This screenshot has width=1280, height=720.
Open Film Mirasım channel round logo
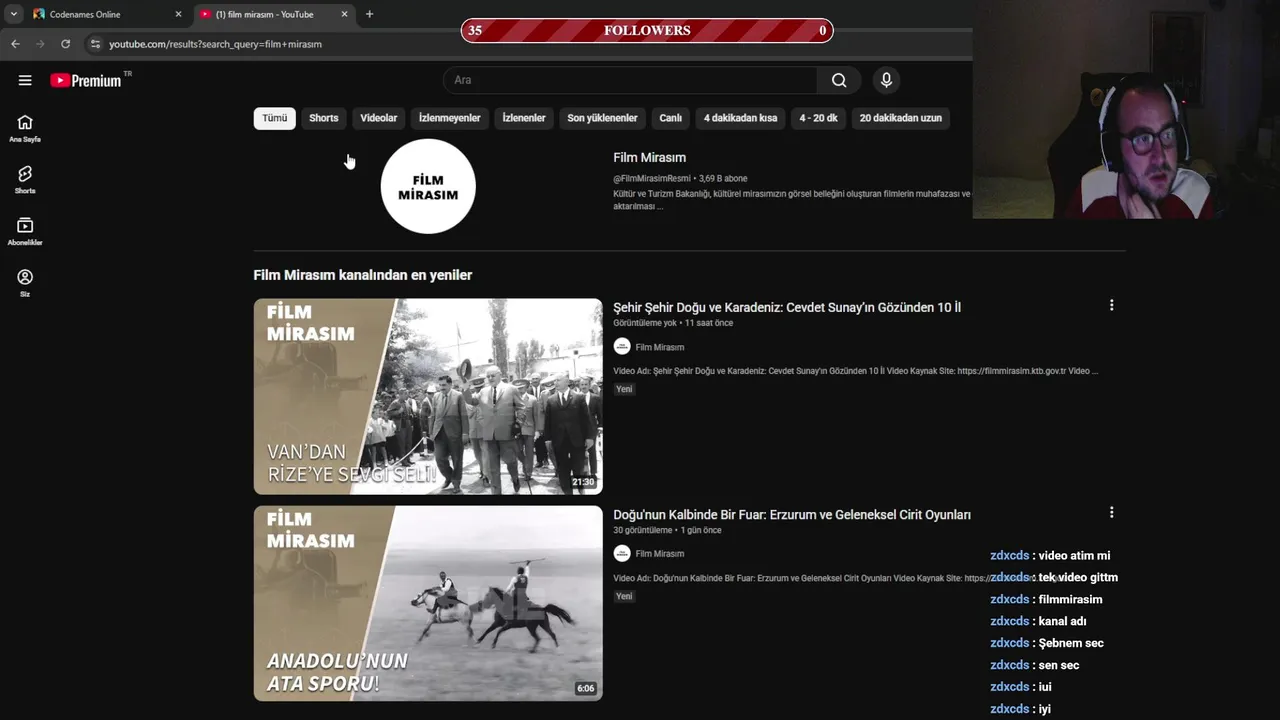428,186
